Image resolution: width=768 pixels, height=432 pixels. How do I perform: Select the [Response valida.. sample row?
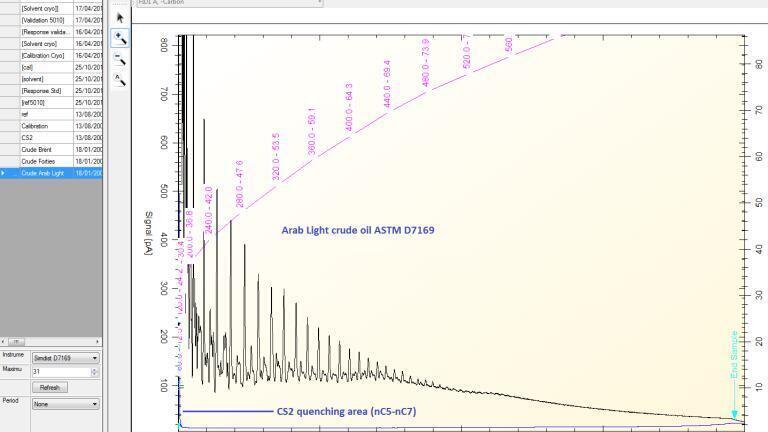click(x=51, y=32)
